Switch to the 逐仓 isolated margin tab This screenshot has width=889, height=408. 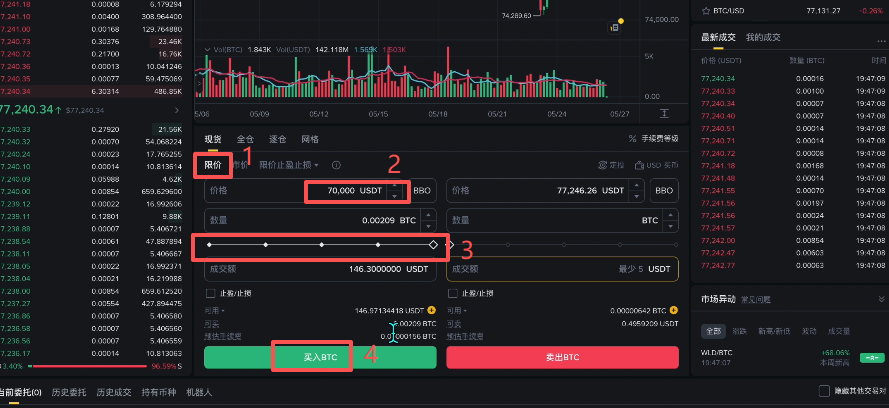[x=278, y=139]
